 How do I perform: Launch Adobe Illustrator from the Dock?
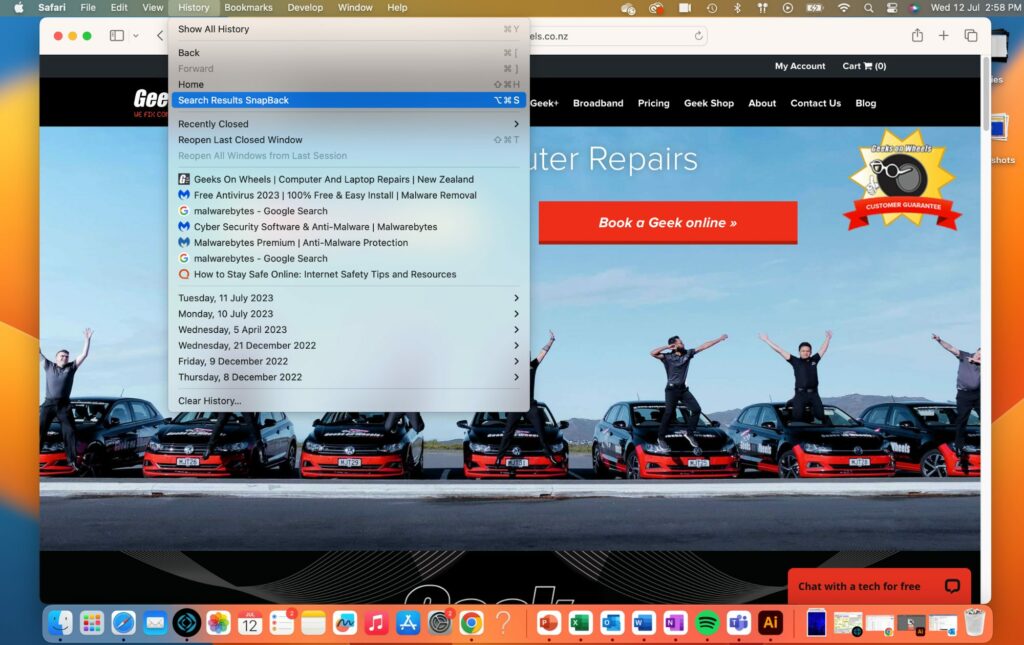coord(771,622)
